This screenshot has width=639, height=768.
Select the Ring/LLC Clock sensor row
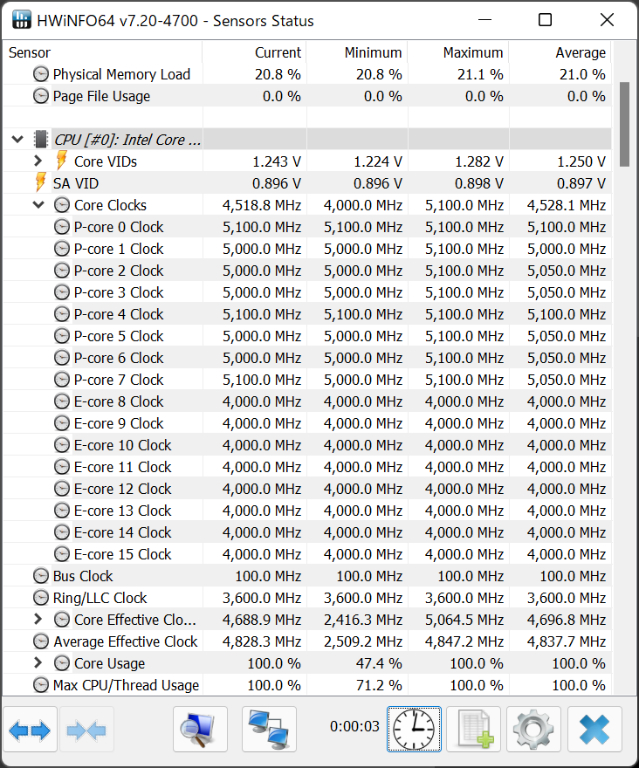point(100,598)
